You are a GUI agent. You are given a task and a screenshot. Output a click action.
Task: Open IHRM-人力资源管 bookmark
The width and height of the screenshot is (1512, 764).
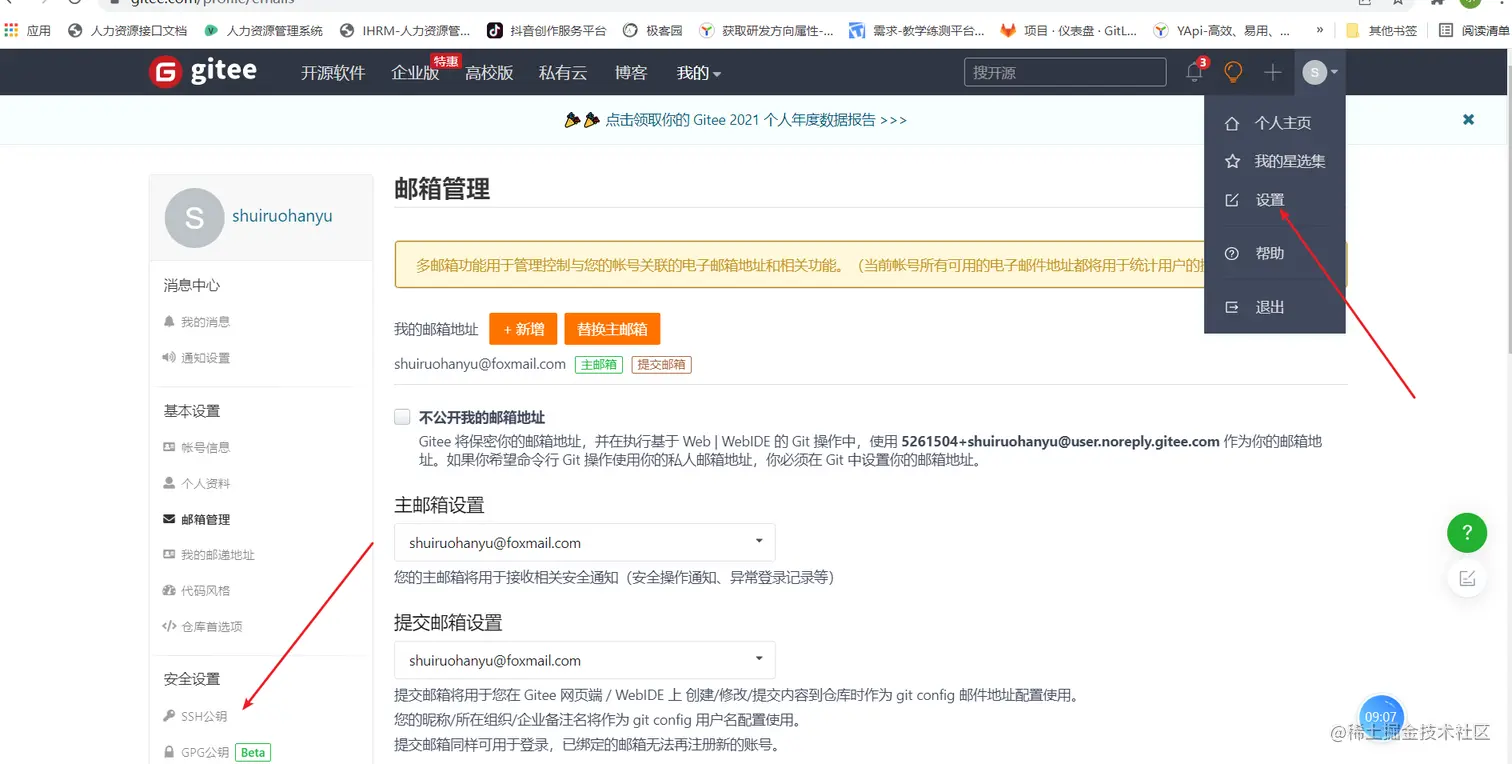(405, 30)
